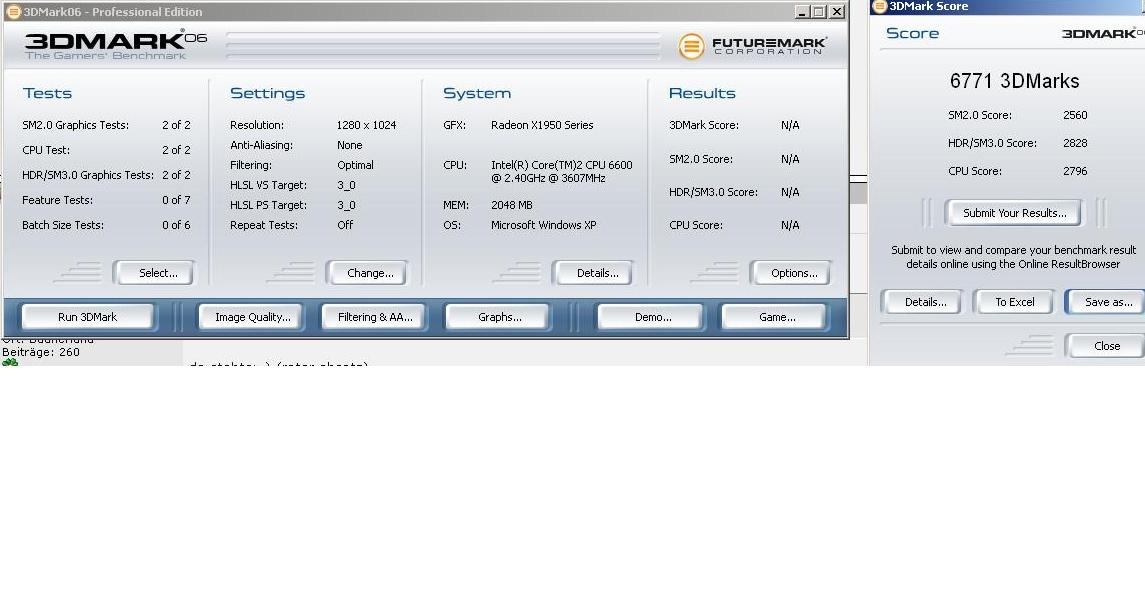Click the 3DMark06 Gamers' Benchmark logo

pyautogui.click(x=115, y=45)
